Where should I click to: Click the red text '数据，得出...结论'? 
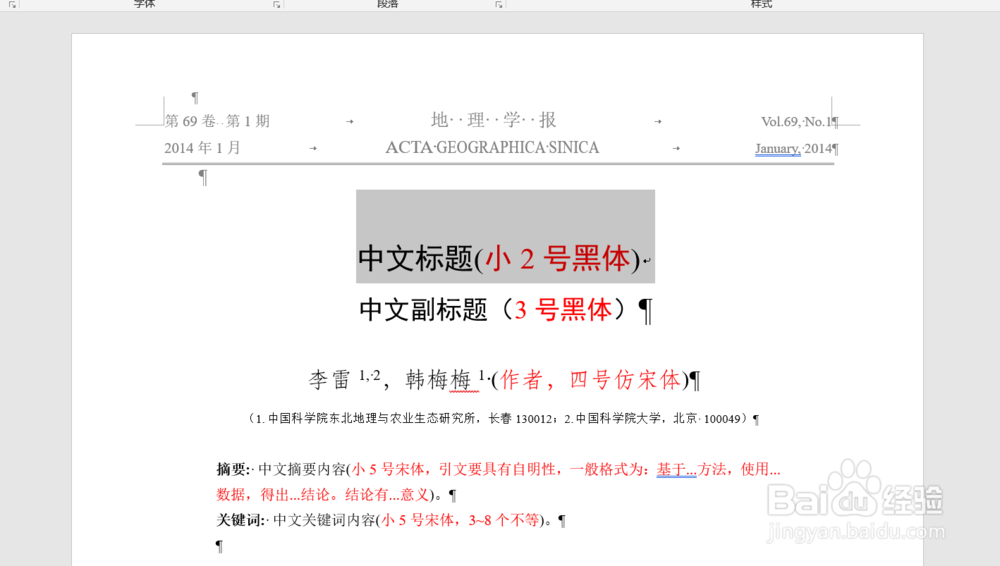click(273, 495)
